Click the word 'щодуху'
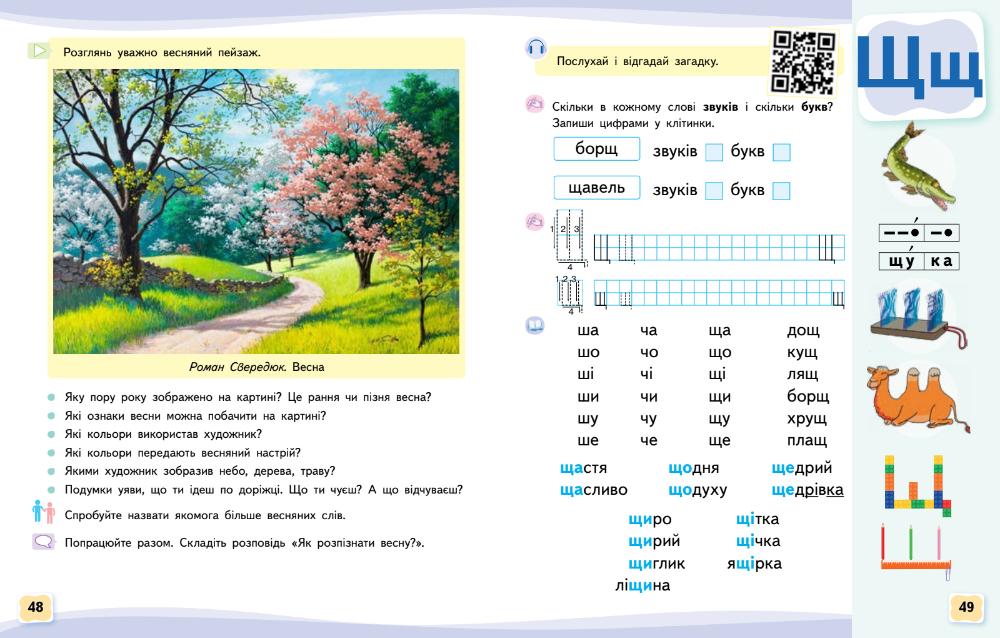Image resolution: width=1000 pixels, height=638 pixels. [x=697, y=490]
